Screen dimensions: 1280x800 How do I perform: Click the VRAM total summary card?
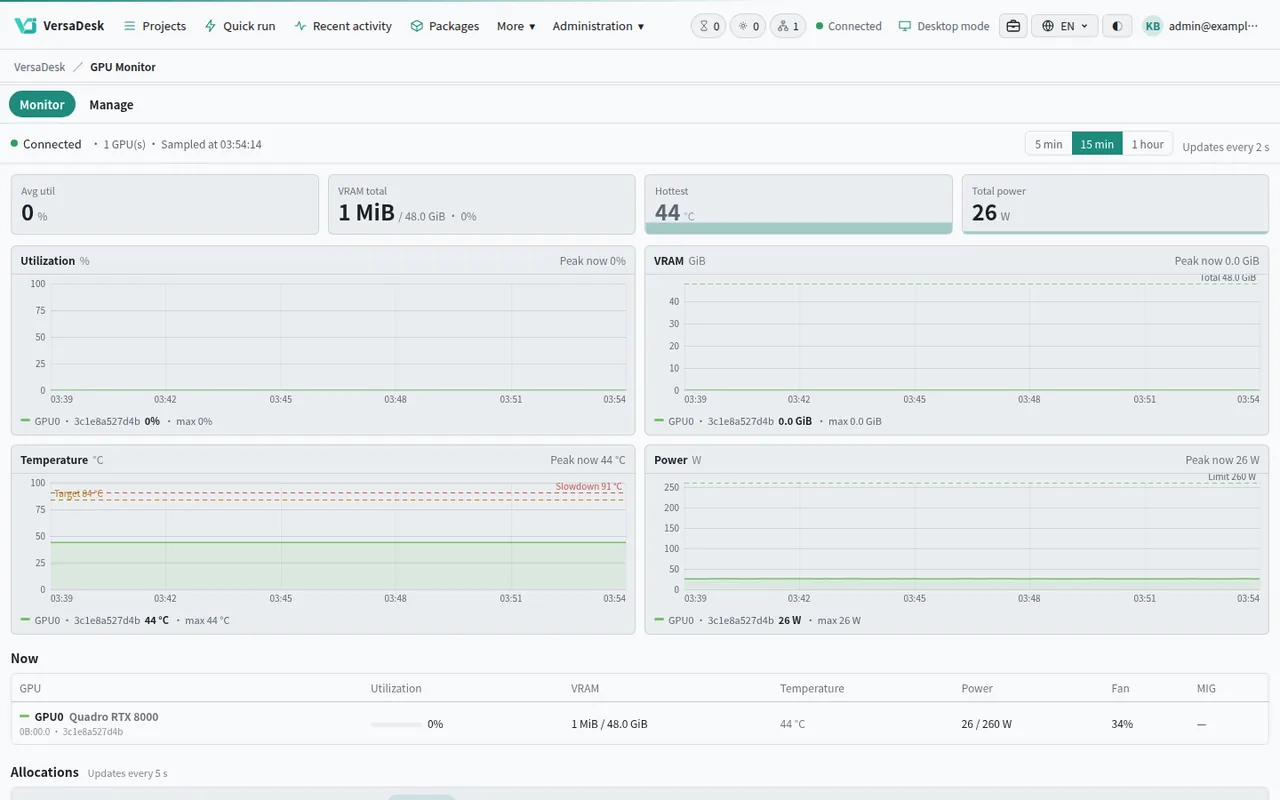pyautogui.click(x=482, y=205)
